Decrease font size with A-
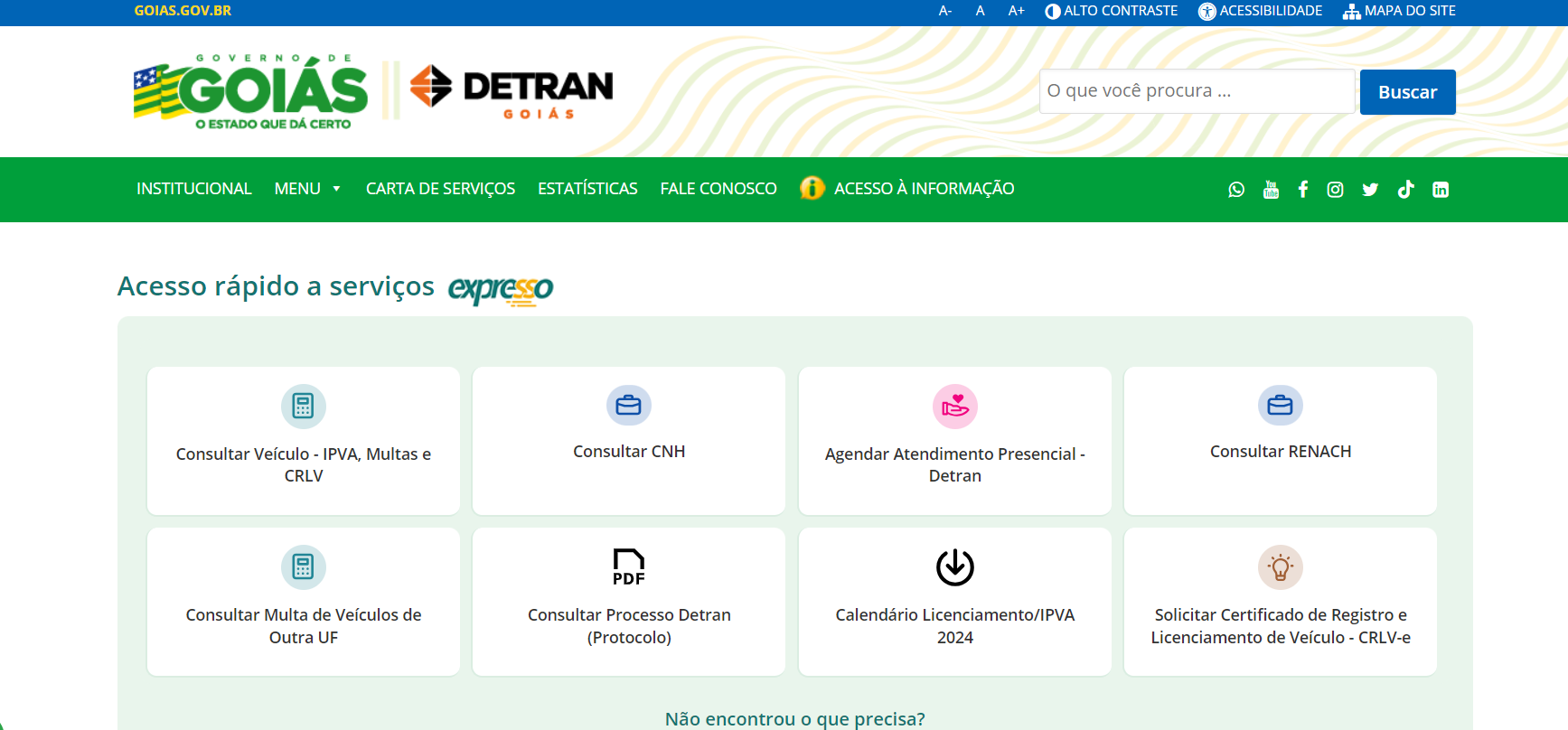This screenshot has height=730, width=1568. pos(944,11)
